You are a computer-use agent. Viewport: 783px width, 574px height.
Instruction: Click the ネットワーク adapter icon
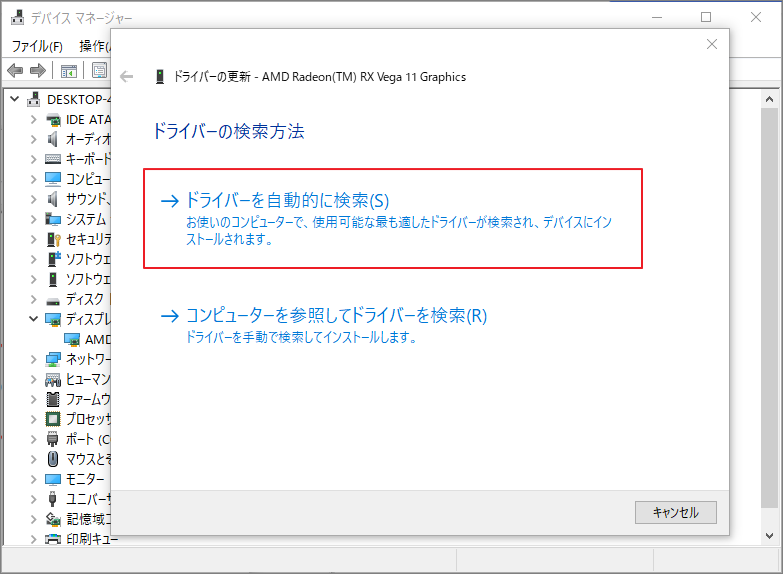[x=53, y=359]
